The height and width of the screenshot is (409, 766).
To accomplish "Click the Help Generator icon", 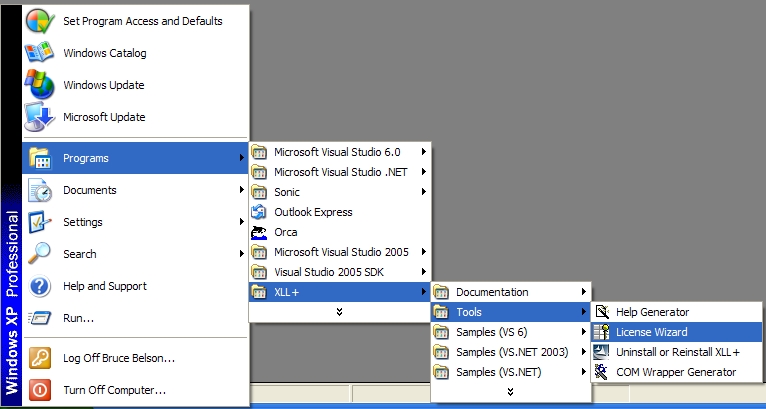I will coord(602,312).
